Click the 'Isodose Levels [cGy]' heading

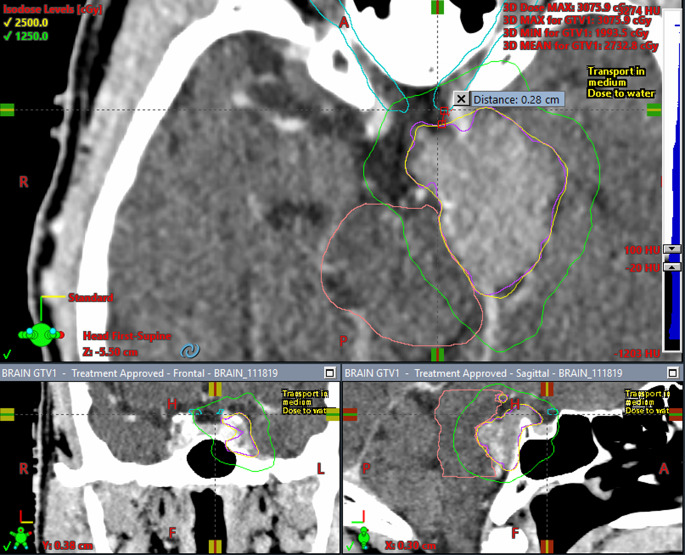53,10
